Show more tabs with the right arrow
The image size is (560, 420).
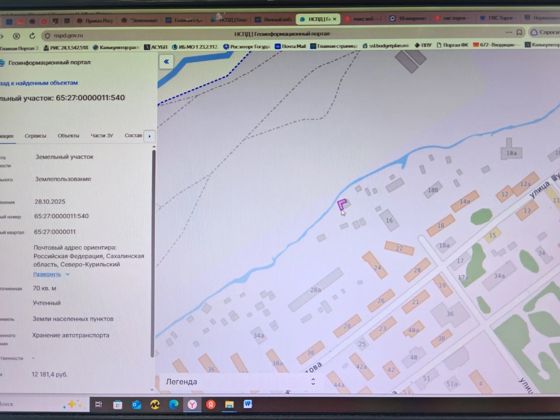(149, 136)
